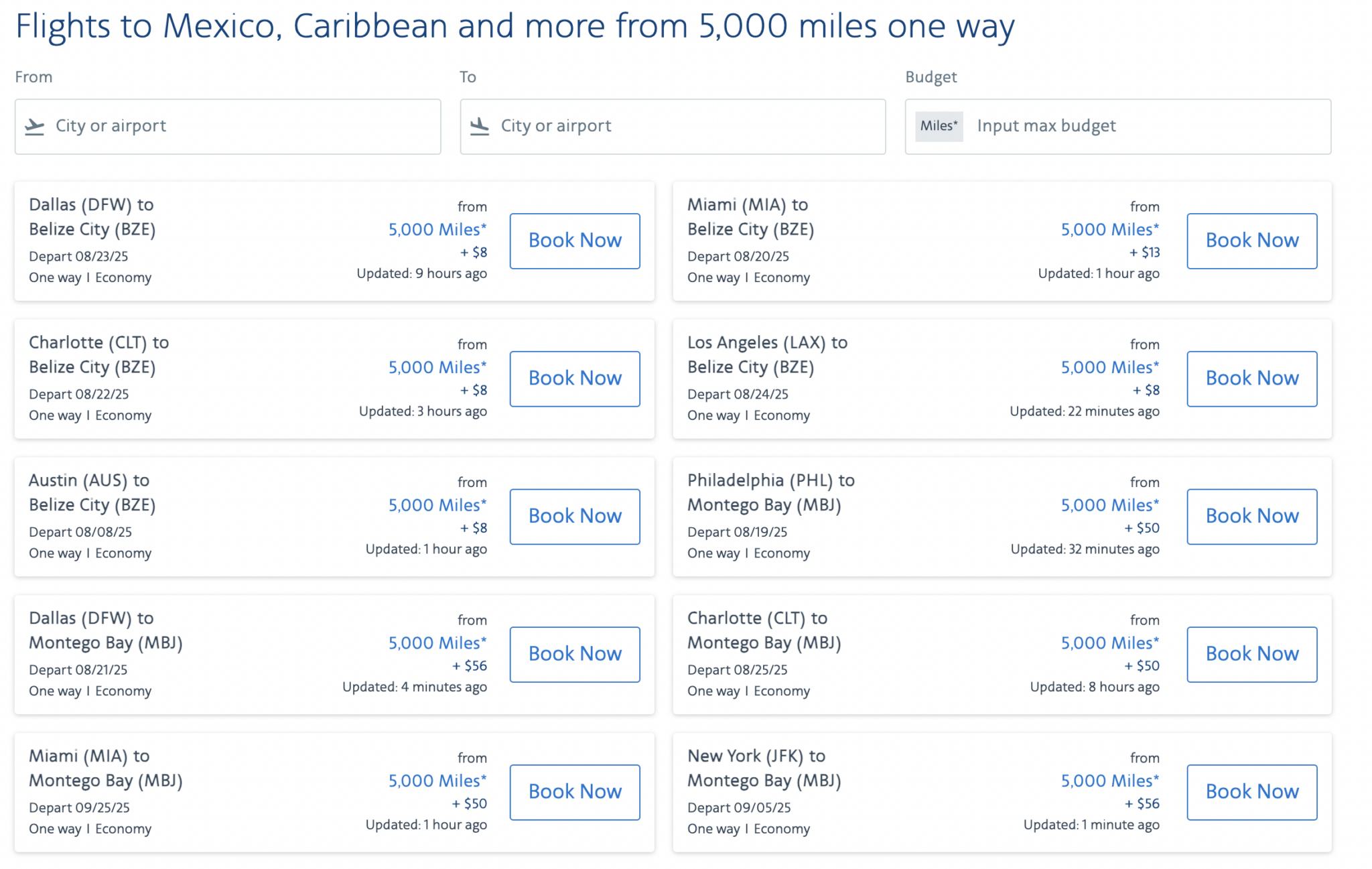Book Charlotte to Montego Bay flight
The image size is (1372, 869).
pyautogui.click(x=1251, y=654)
